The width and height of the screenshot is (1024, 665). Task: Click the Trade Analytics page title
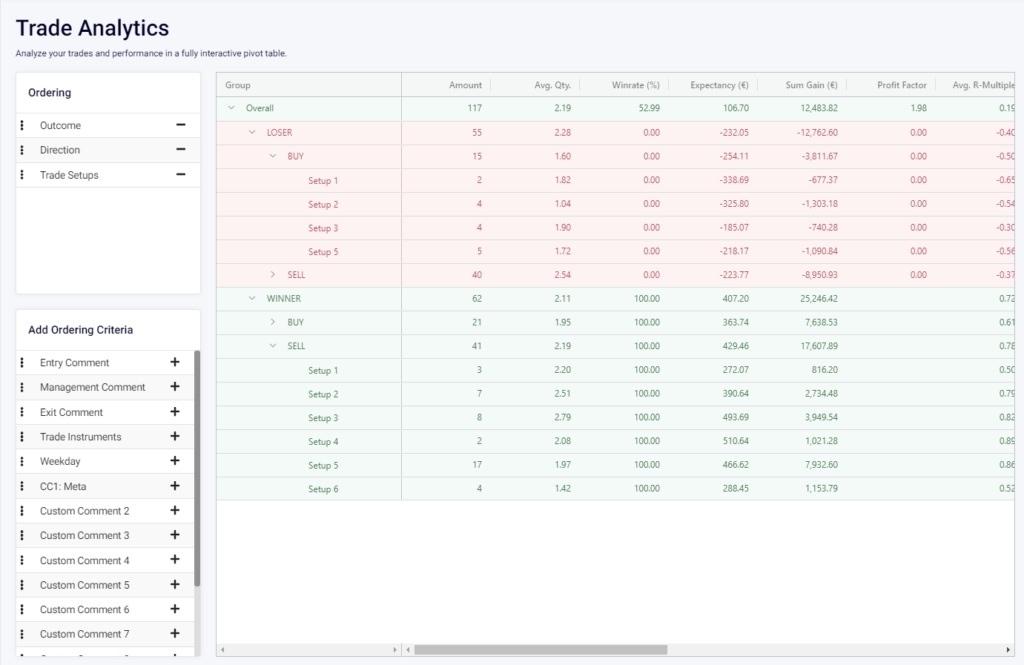tap(92, 28)
